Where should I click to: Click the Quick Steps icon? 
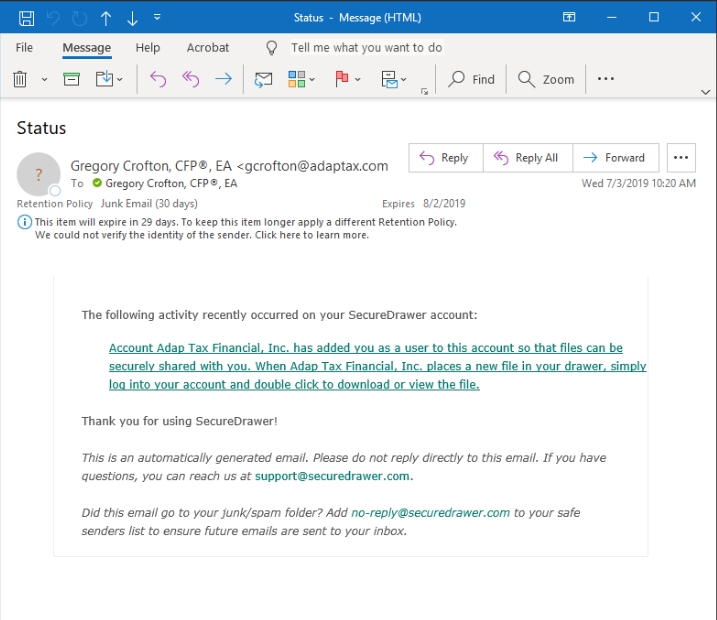[x=390, y=80]
